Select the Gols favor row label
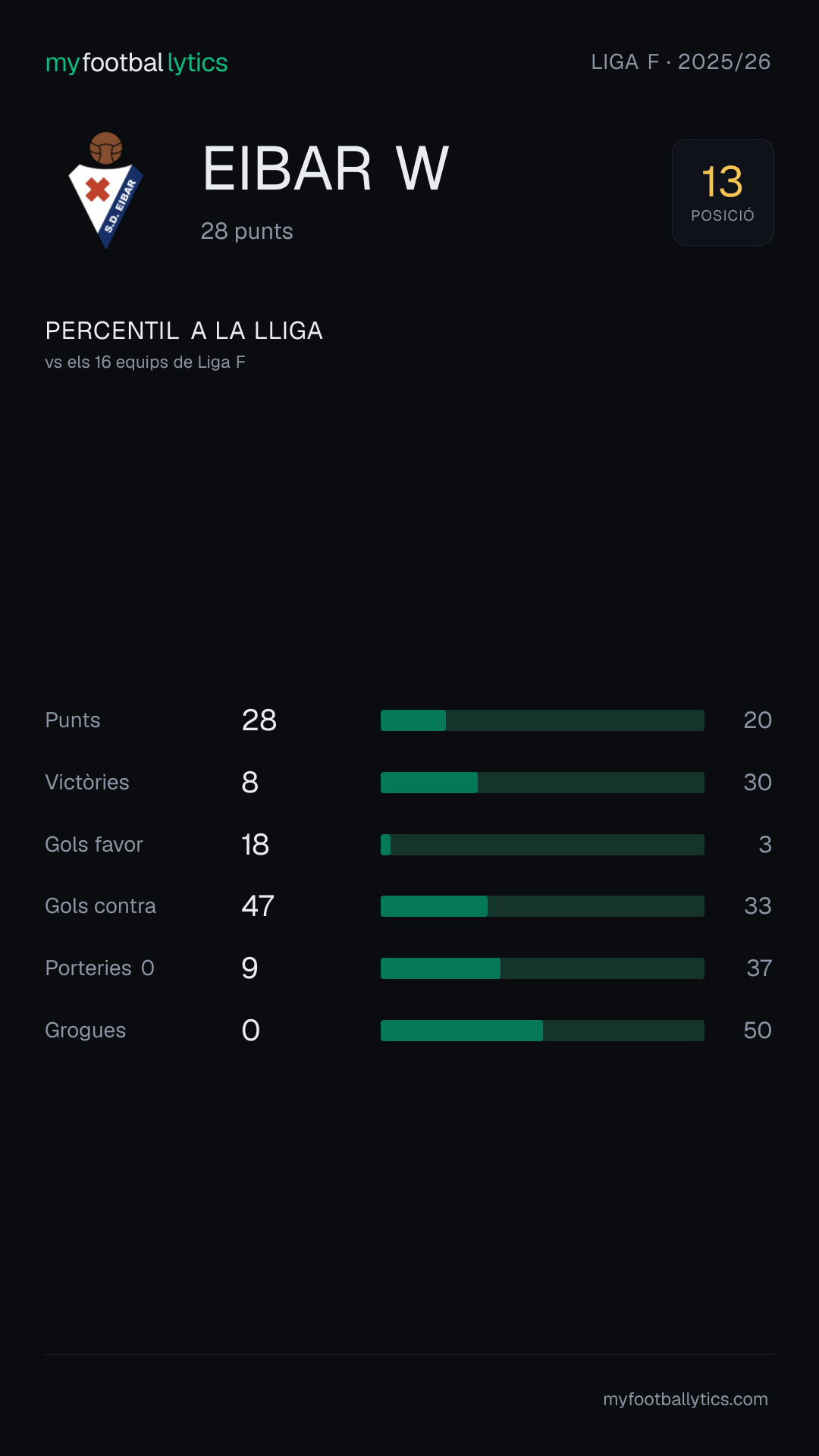819x1456 pixels. (94, 845)
